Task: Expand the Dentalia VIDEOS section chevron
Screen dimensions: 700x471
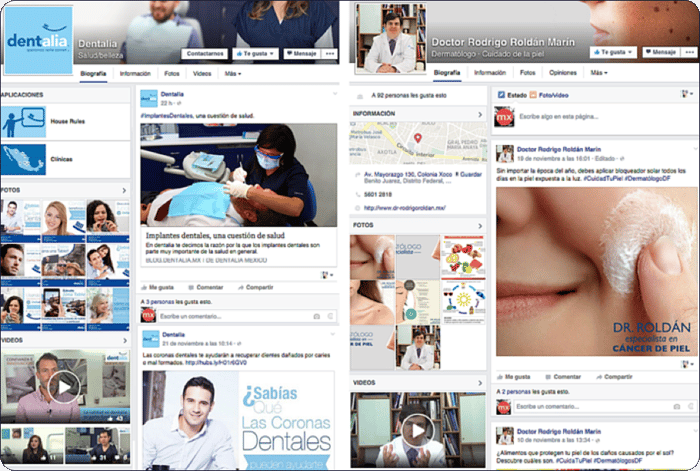Action: point(125,340)
